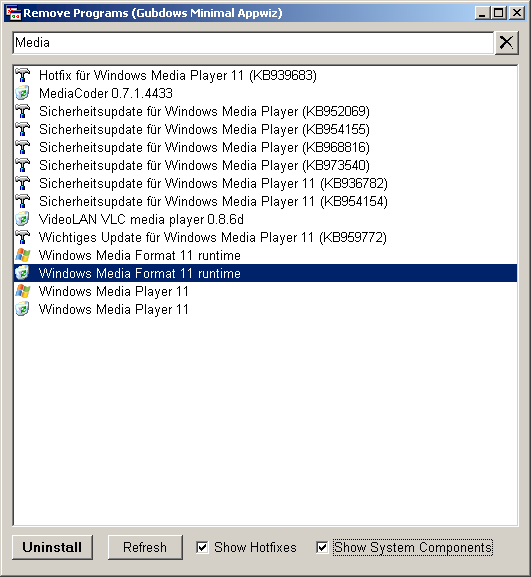Uncheck the Show System Components checkbox
The width and height of the screenshot is (531, 577).
pos(322,548)
